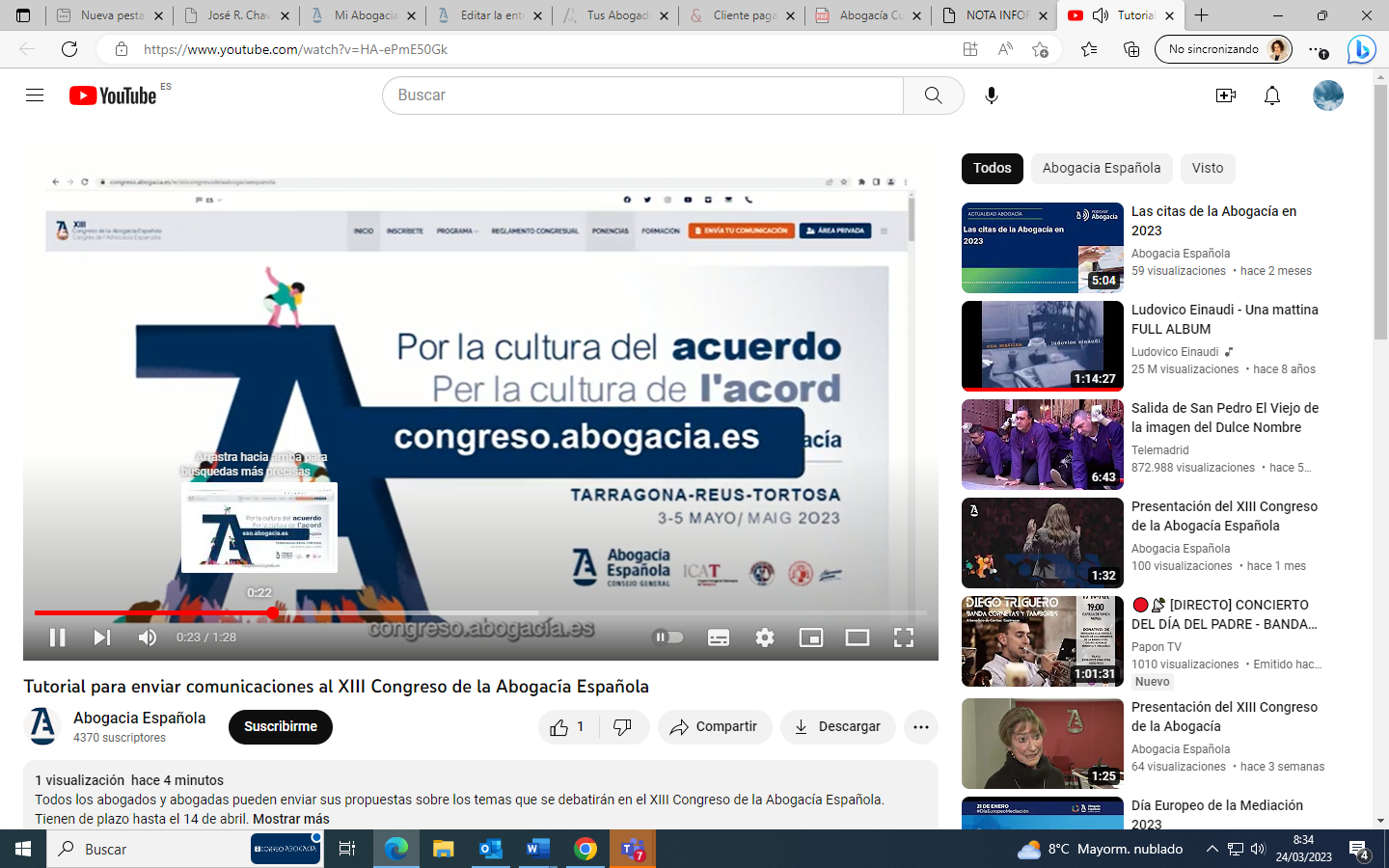The width and height of the screenshot is (1389, 868).
Task: Switch to the NOTA INFOR tab
Action: (x=994, y=15)
